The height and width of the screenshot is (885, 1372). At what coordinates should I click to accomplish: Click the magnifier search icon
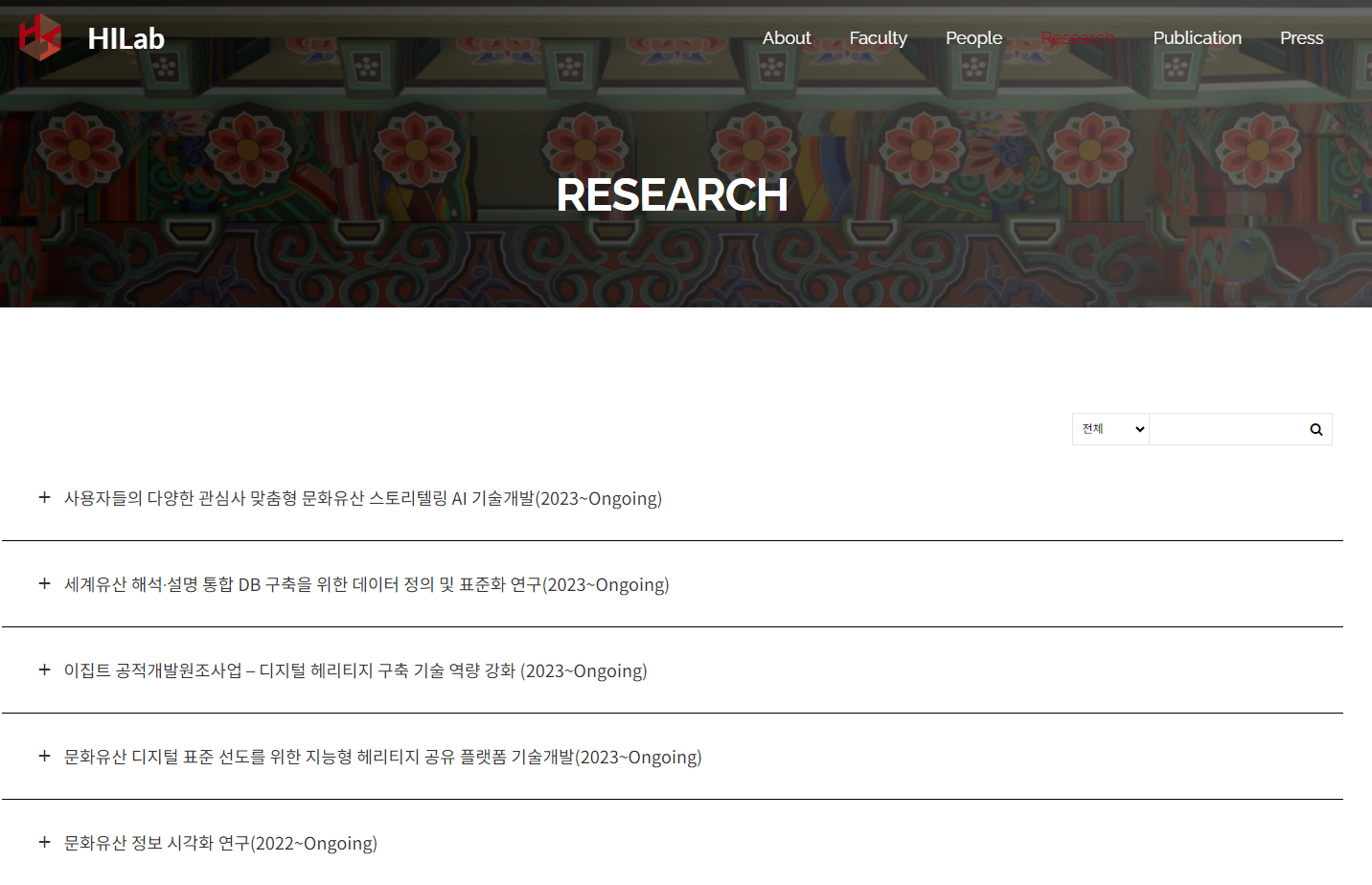point(1315,429)
